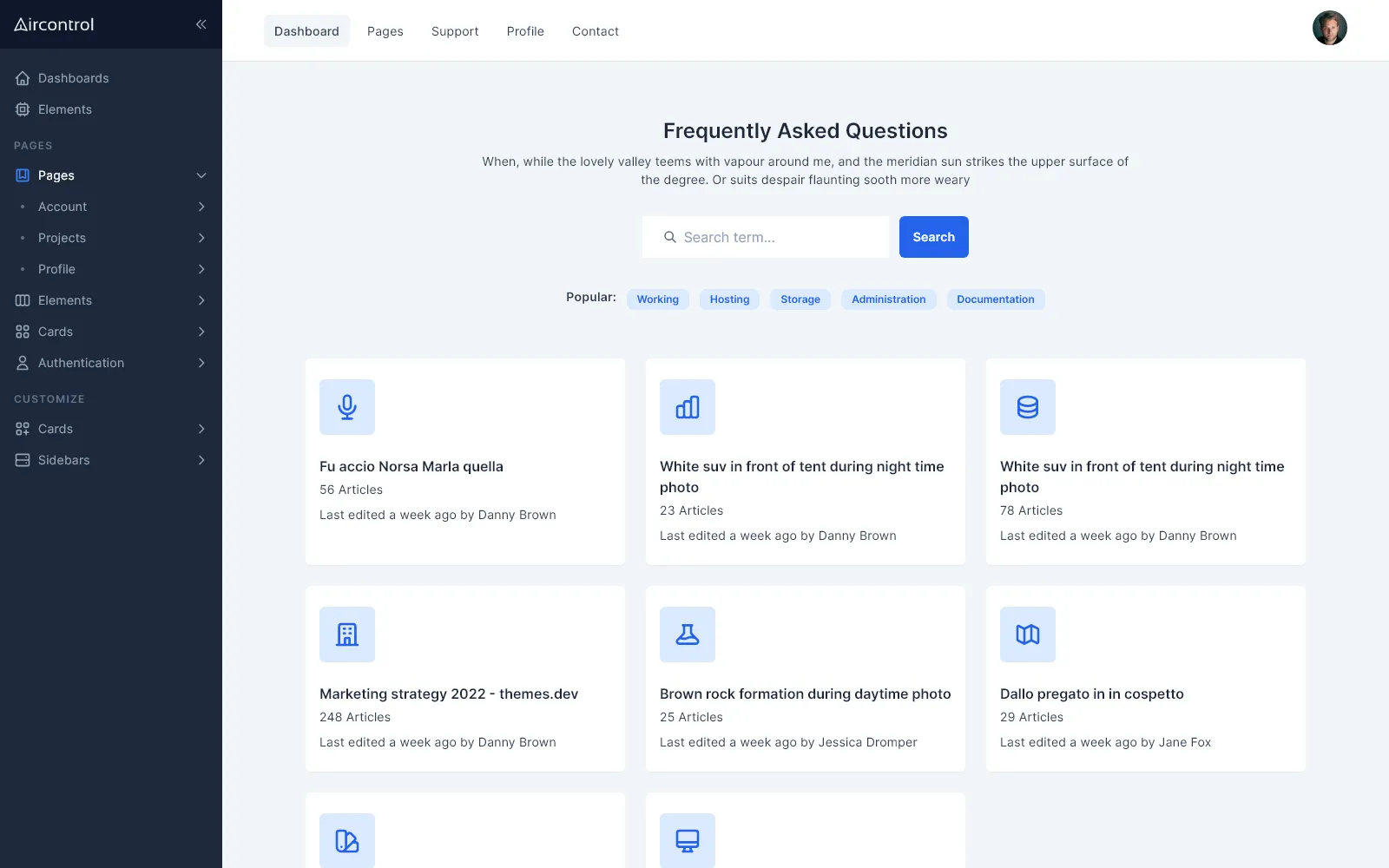Open the user avatar menu
1389x868 pixels.
pyautogui.click(x=1329, y=28)
